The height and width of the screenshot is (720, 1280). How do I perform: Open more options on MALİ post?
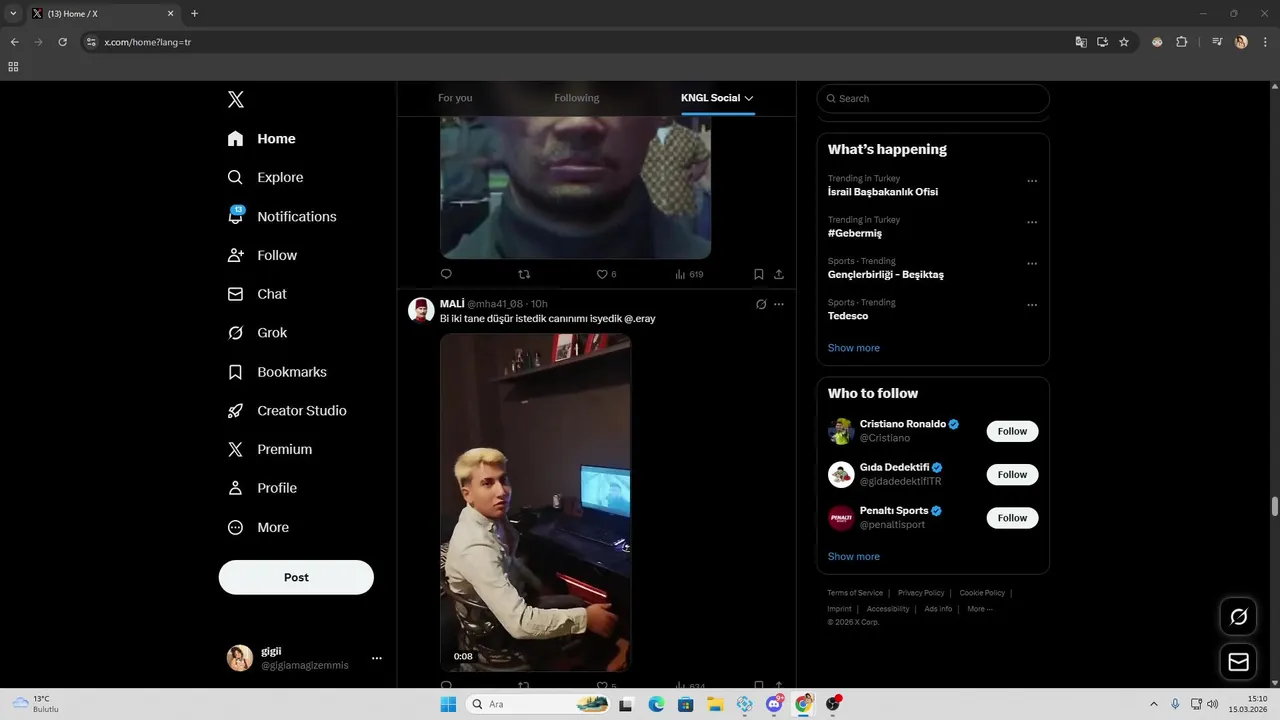[779, 304]
